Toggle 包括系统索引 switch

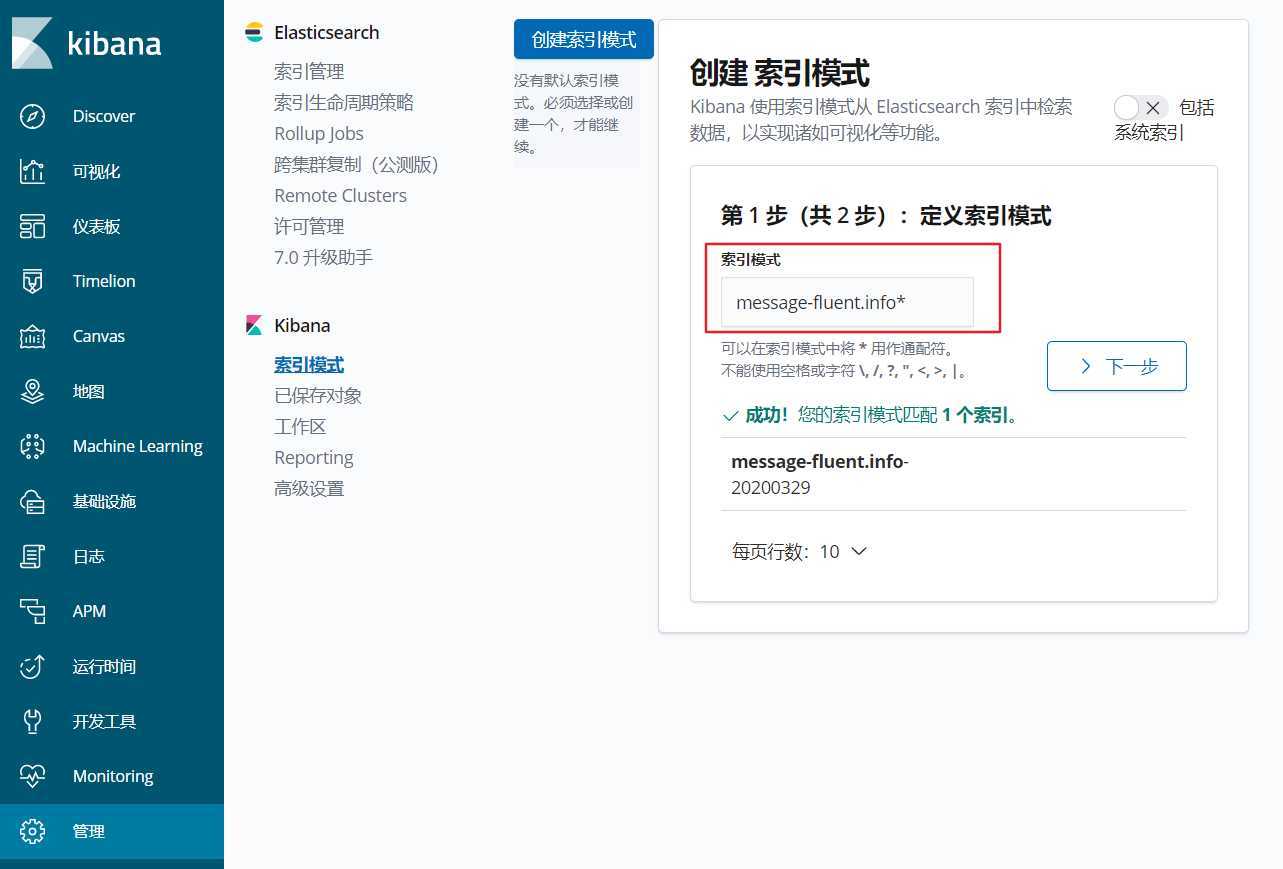[1140, 108]
